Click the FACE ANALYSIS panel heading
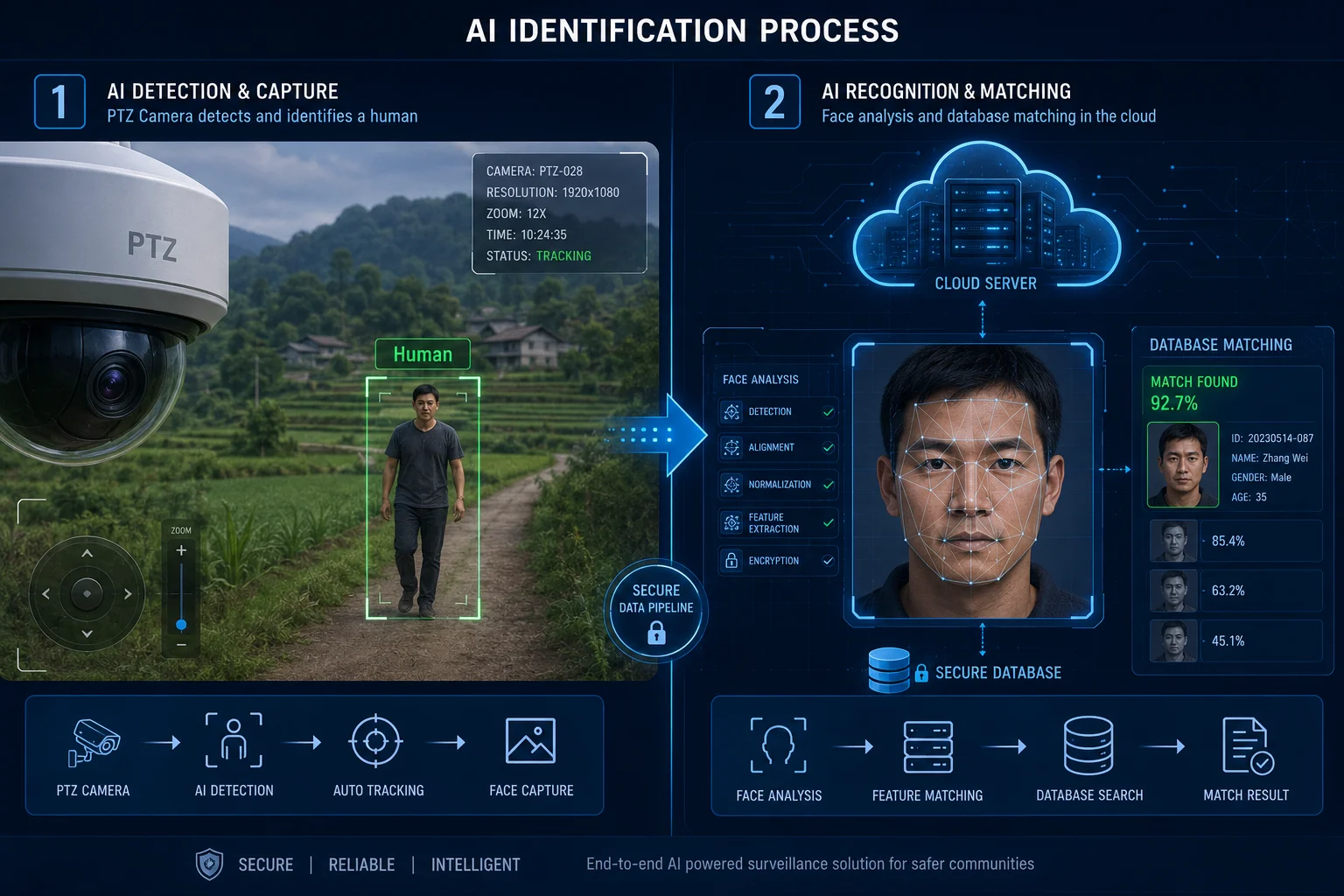Viewport: 1344px width, 896px height. [760, 380]
